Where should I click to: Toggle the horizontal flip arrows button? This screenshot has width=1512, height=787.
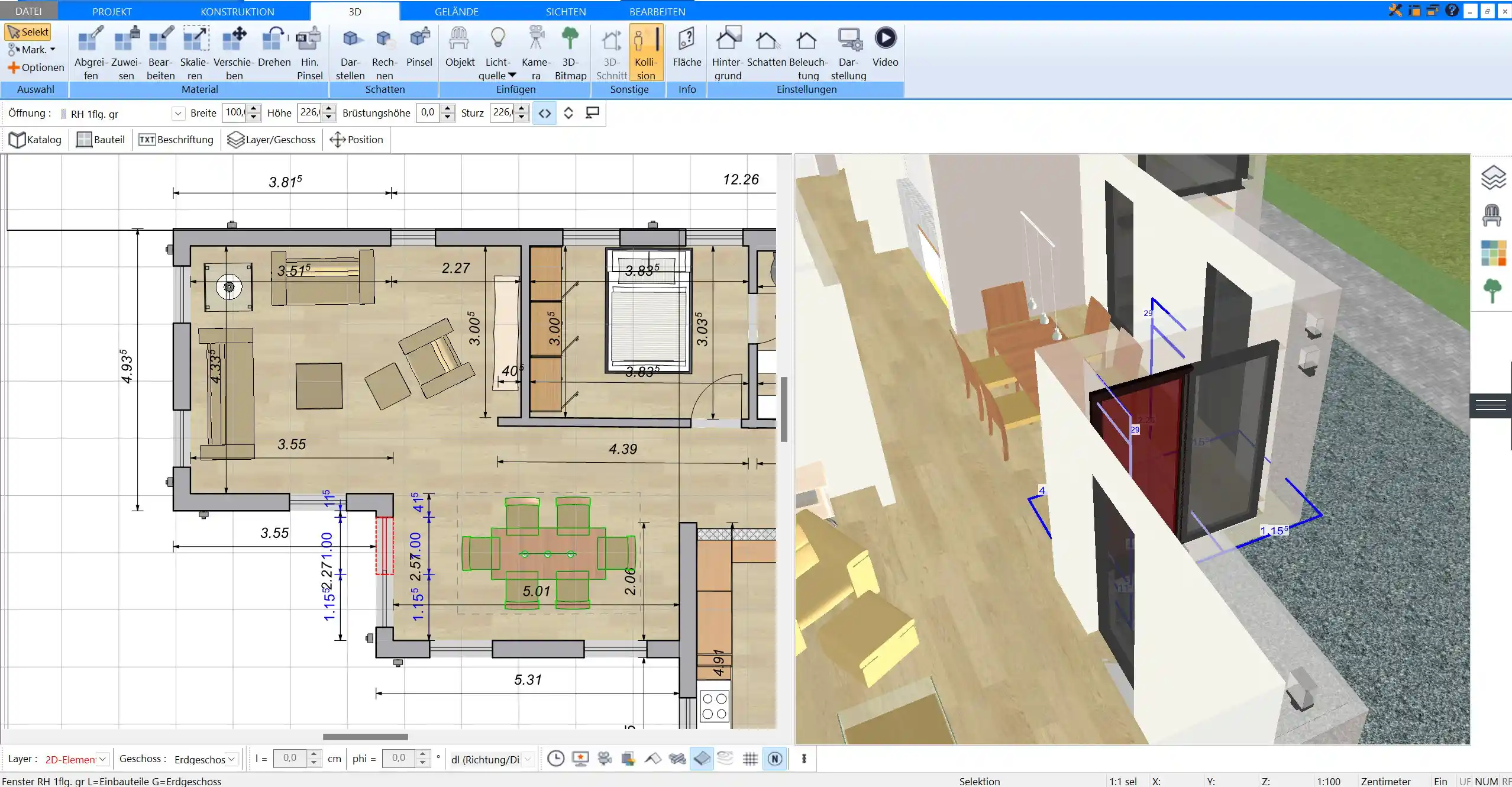coord(544,113)
